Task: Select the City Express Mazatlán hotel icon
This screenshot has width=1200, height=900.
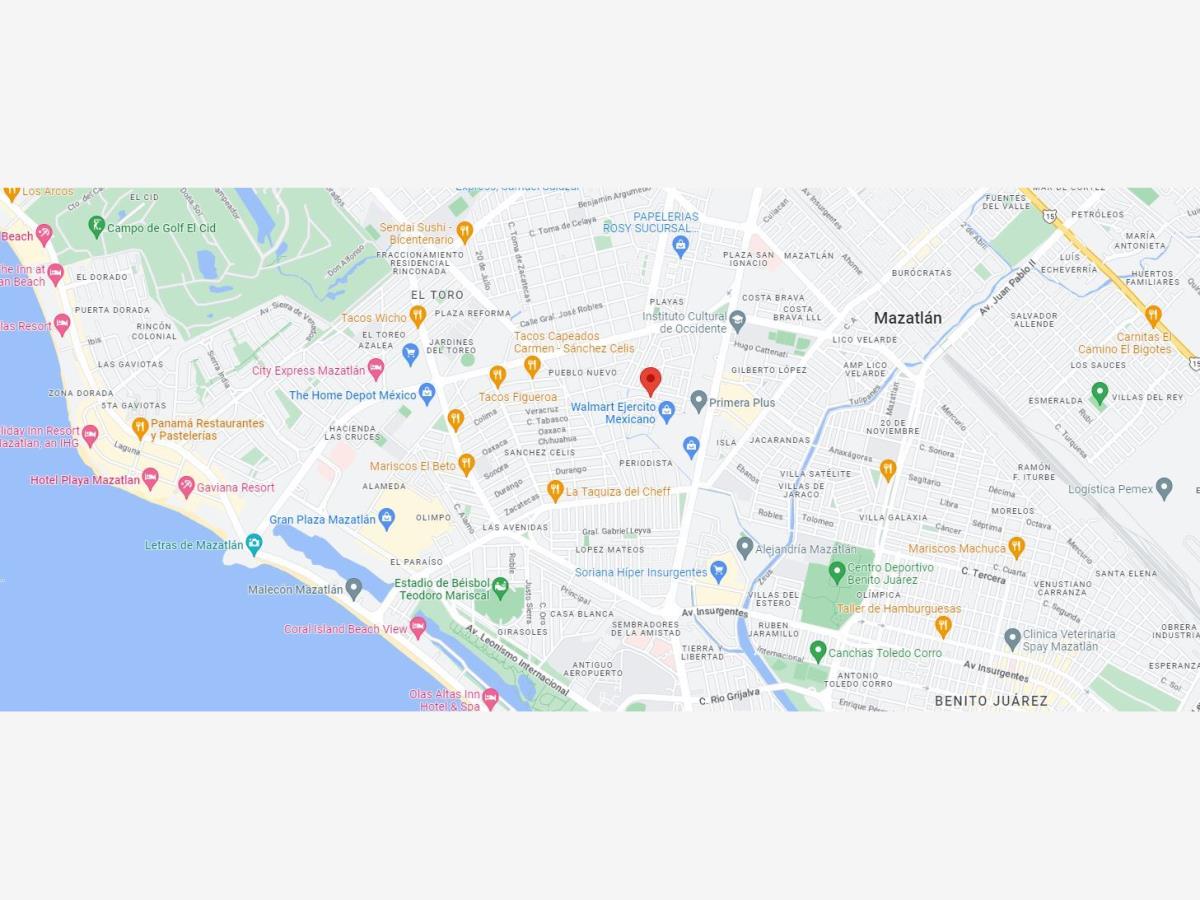Action: [x=376, y=369]
